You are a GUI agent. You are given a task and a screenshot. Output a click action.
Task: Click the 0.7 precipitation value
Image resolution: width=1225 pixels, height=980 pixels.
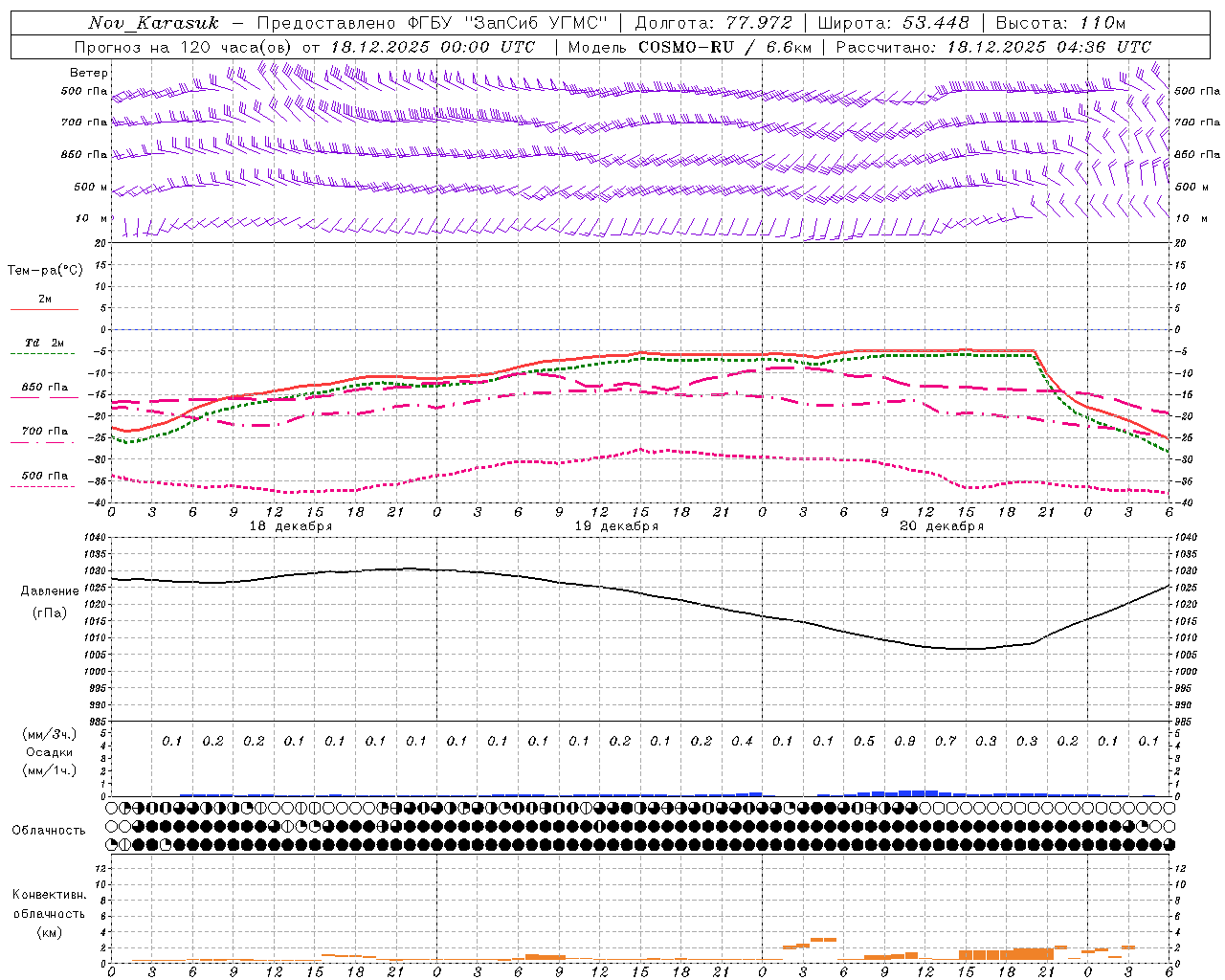click(x=946, y=742)
